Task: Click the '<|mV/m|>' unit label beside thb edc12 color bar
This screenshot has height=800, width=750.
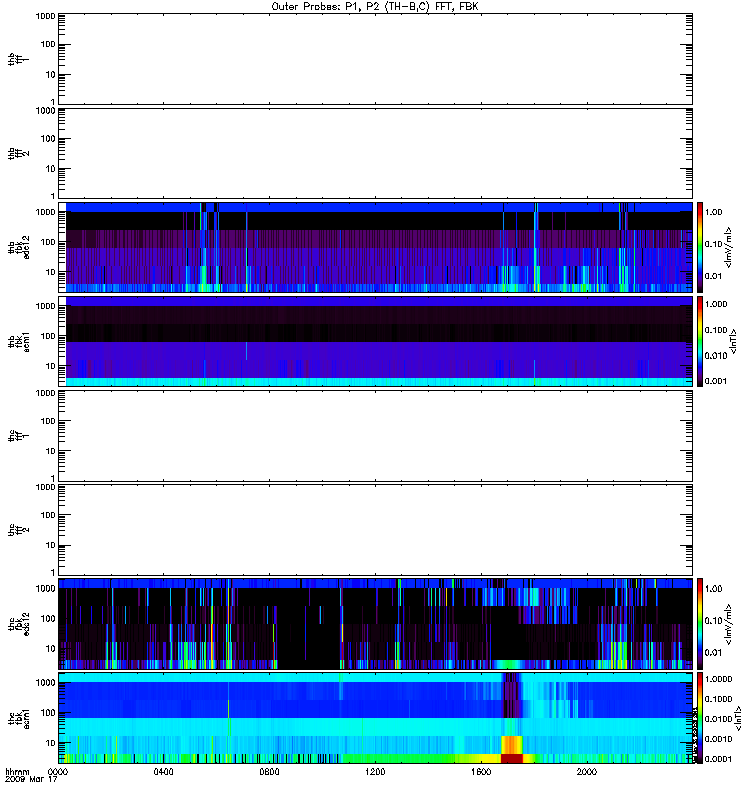Action: click(x=728, y=247)
